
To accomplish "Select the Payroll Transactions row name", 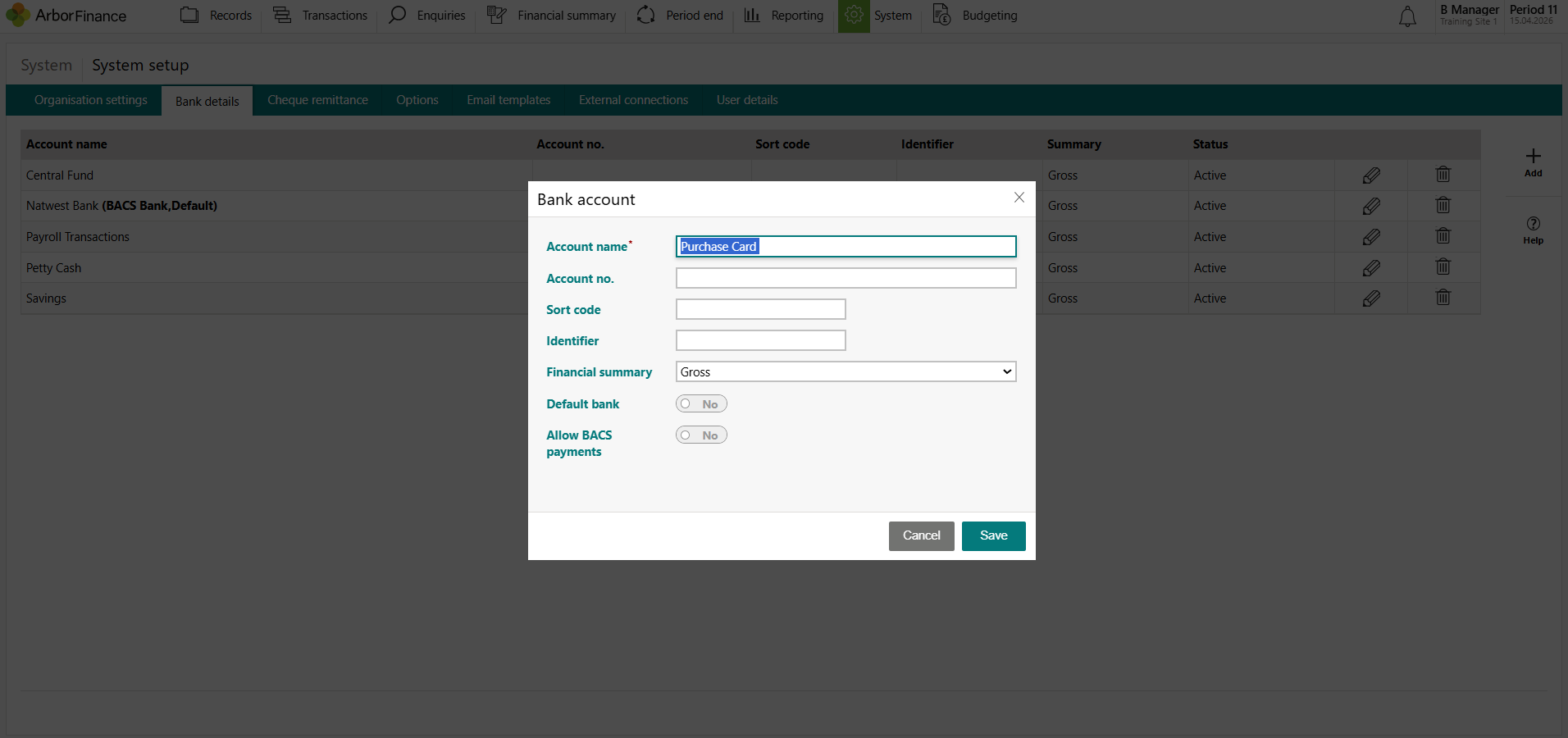I will [78, 237].
